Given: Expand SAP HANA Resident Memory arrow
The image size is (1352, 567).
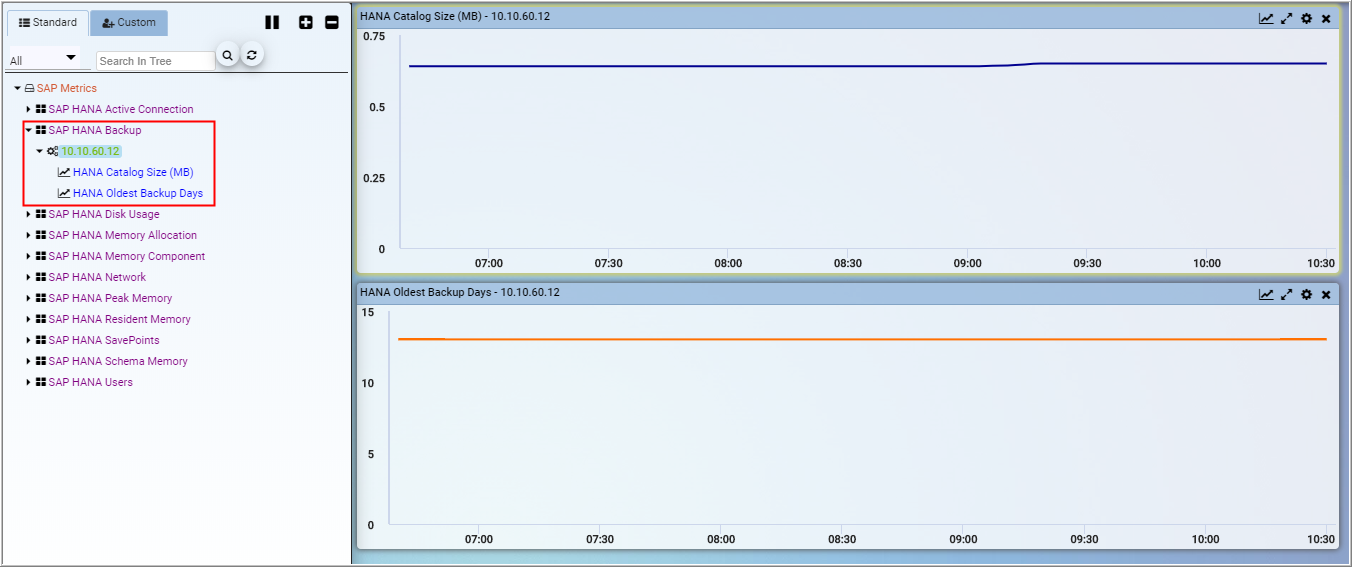Looking at the screenshot, I should pyautogui.click(x=29, y=319).
